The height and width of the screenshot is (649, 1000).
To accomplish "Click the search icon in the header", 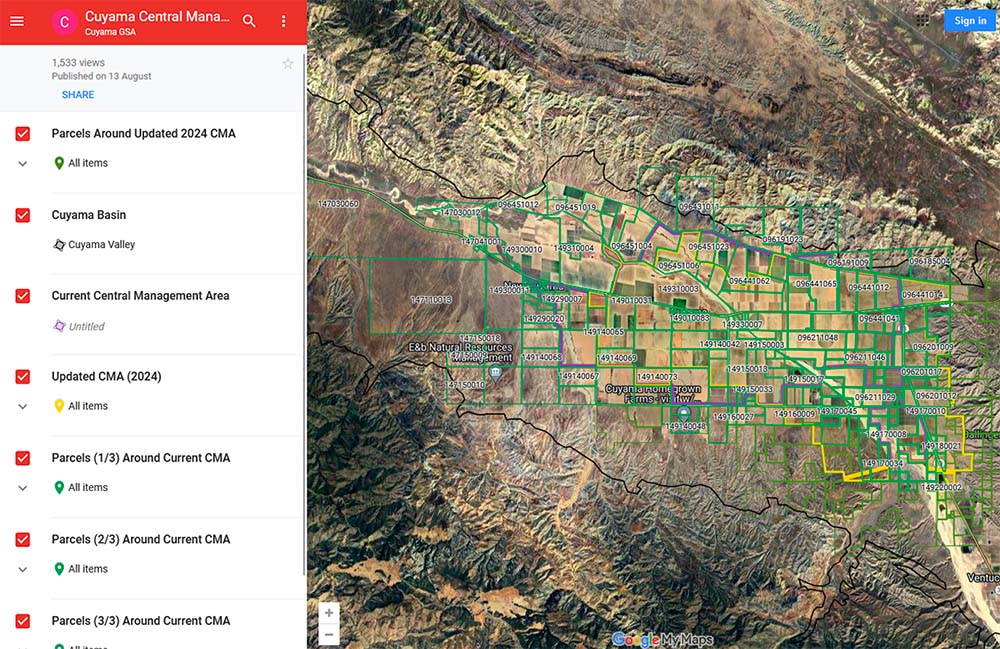I will click(x=249, y=20).
